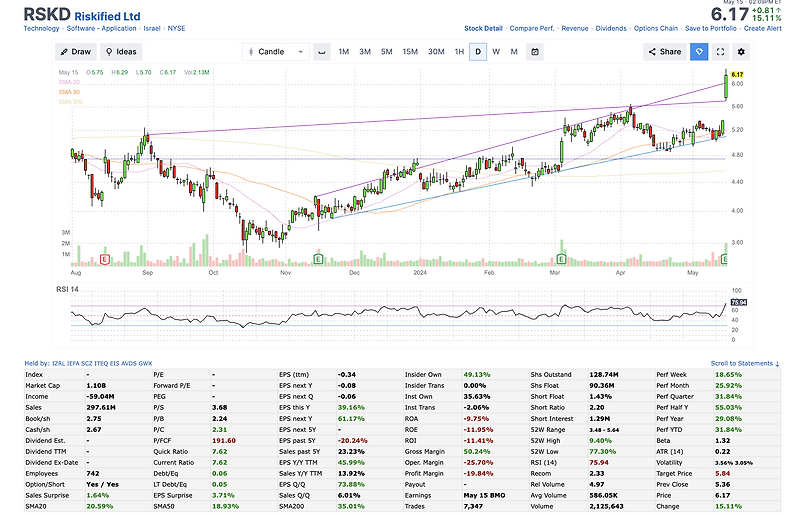Open the Ideas lightbulb button

tap(121, 52)
